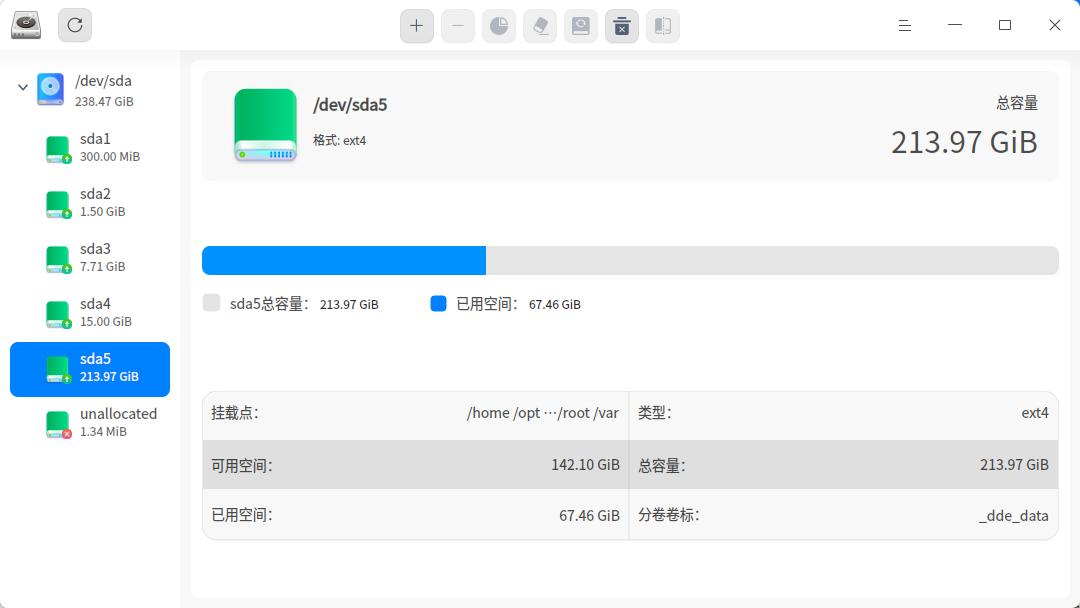This screenshot has width=1080, height=608.
Task: Click the 总容量 heading at top right
Action: click(x=1017, y=103)
